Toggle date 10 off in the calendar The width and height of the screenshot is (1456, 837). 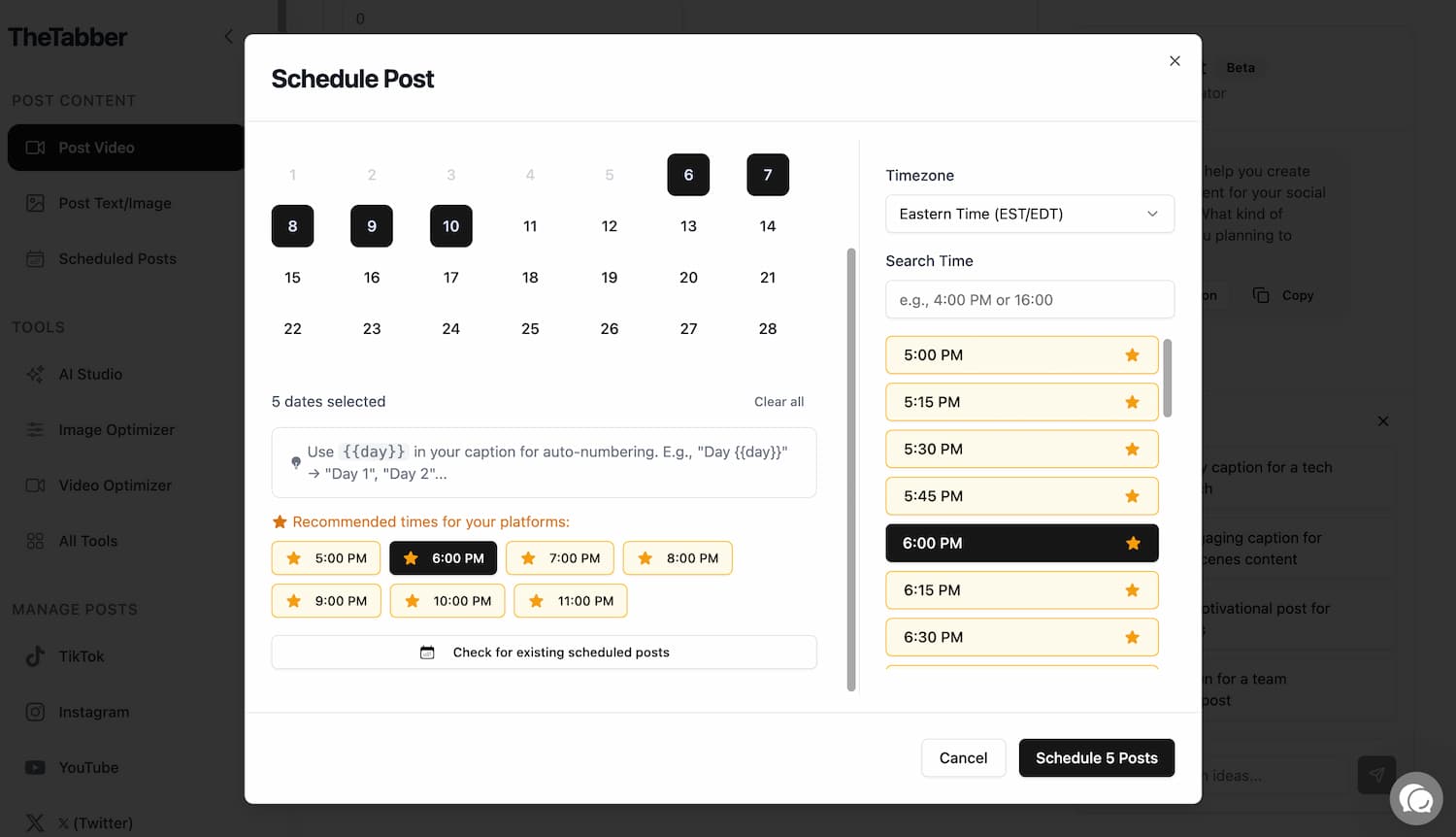[x=450, y=225]
